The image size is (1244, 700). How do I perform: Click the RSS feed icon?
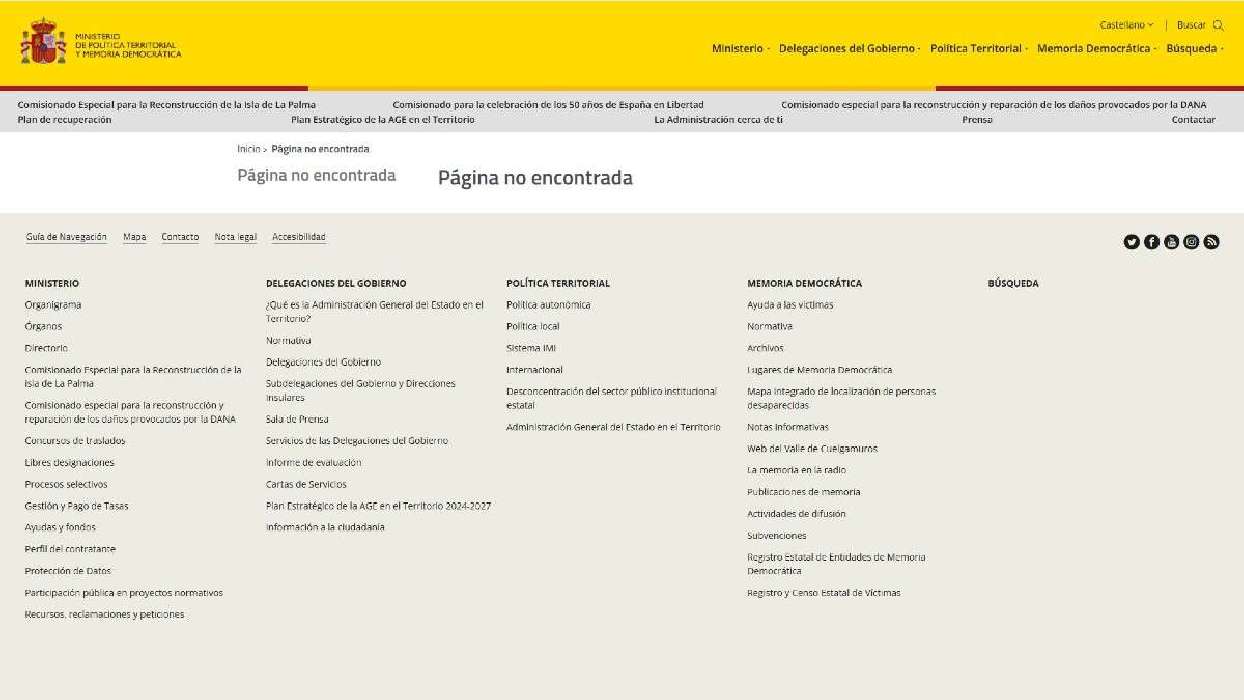point(1211,242)
